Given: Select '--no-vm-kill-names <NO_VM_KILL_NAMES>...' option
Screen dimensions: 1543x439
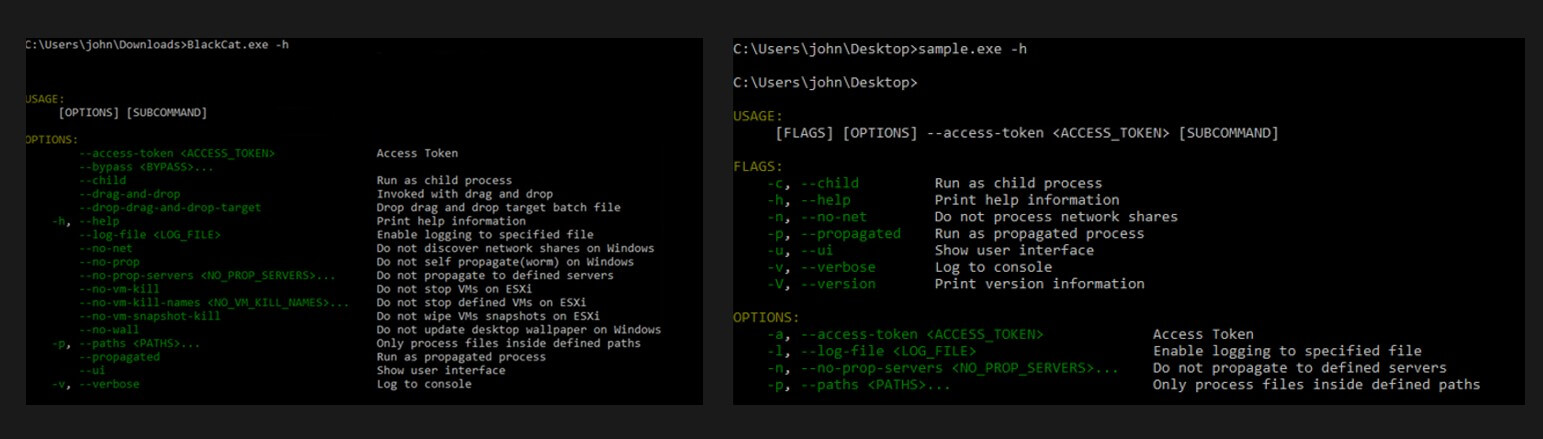Looking at the screenshot, I should [x=214, y=302].
